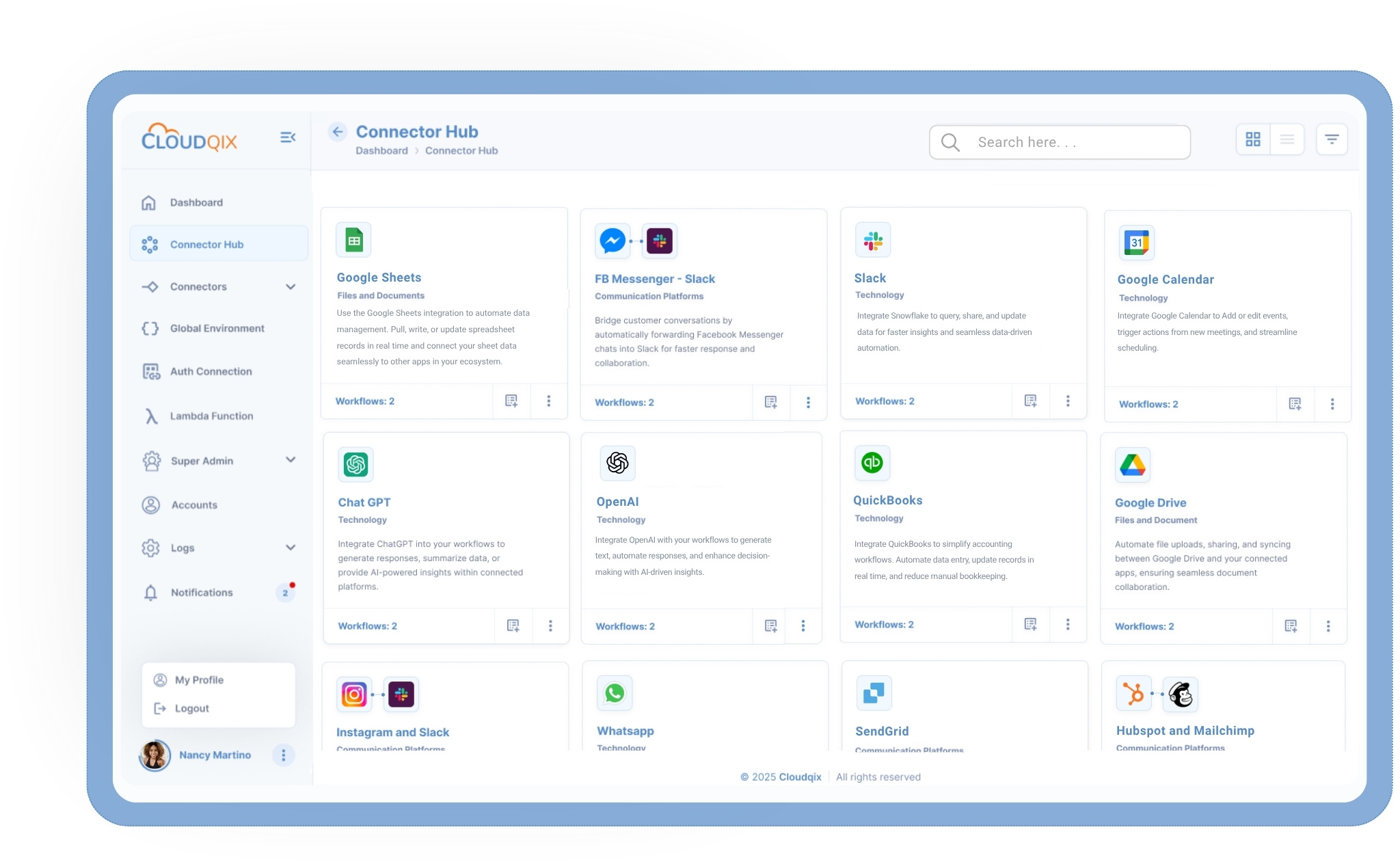Switch to grid view layout

click(1252, 139)
